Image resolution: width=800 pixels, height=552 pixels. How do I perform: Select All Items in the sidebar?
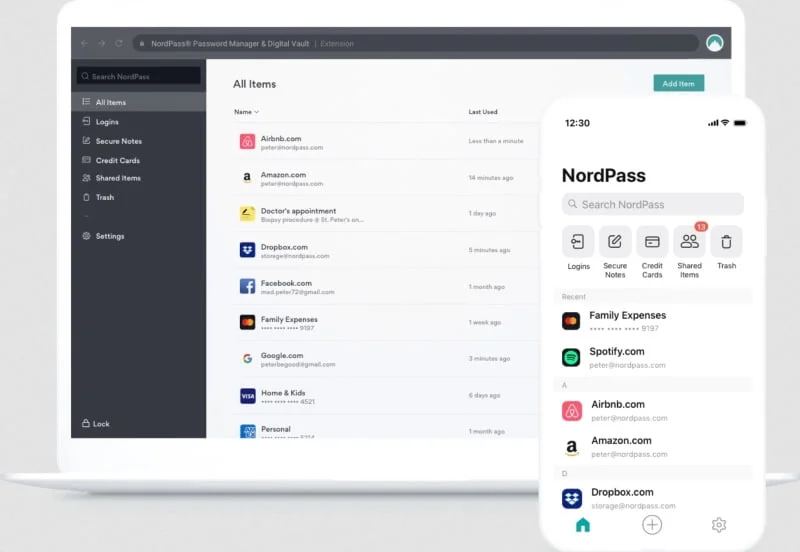click(x=139, y=102)
